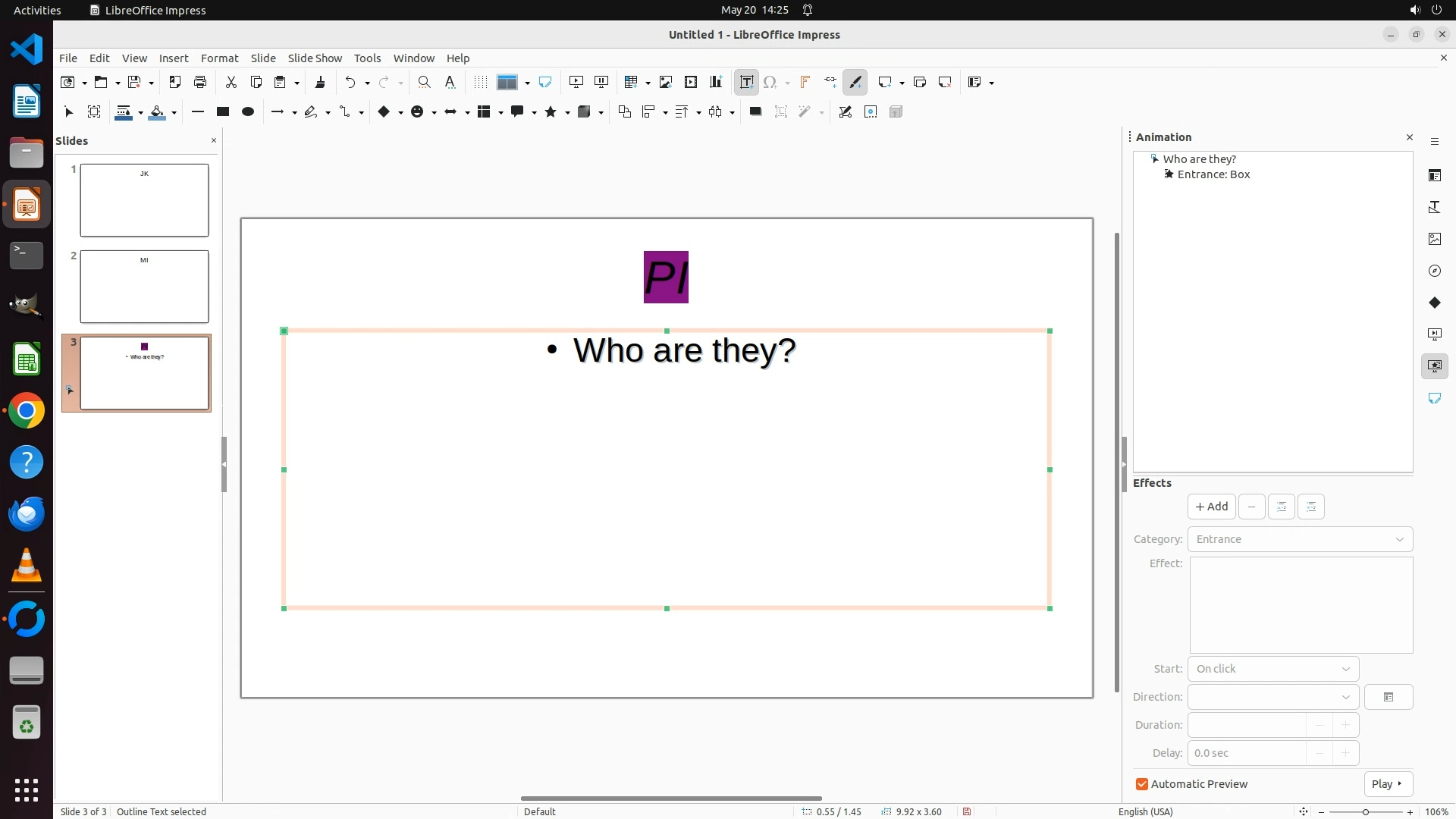Open Slide Transition sidebar deck icon
1456x819 pixels.
pos(1434,334)
